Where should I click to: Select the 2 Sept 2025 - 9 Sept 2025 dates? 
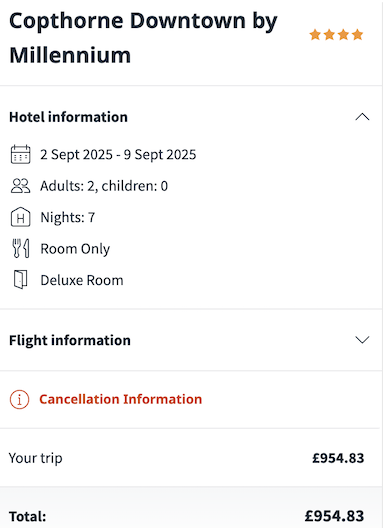point(118,155)
